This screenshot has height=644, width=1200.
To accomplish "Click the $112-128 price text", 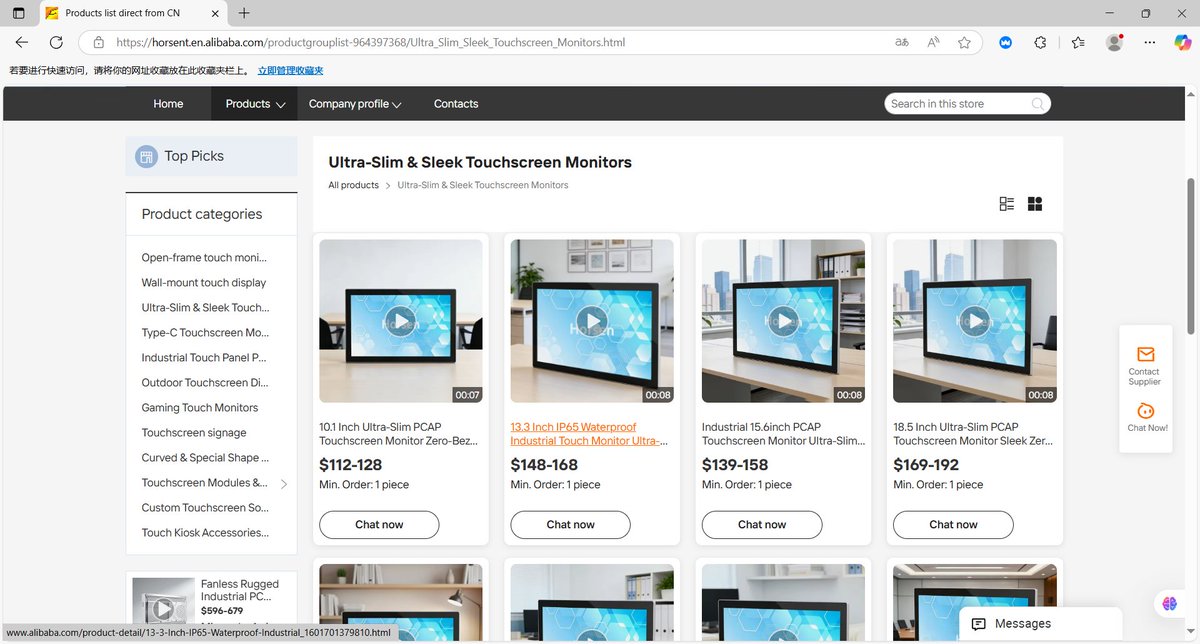I will click(350, 465).
